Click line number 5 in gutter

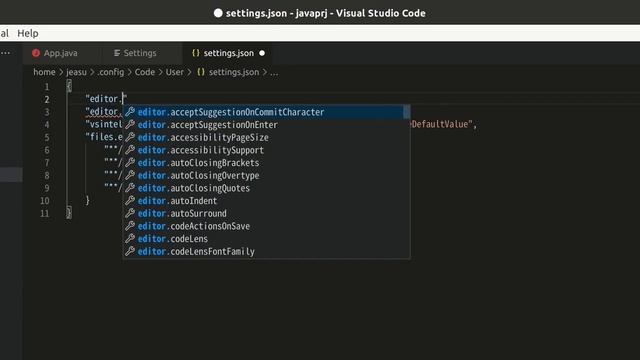point(47,137)
